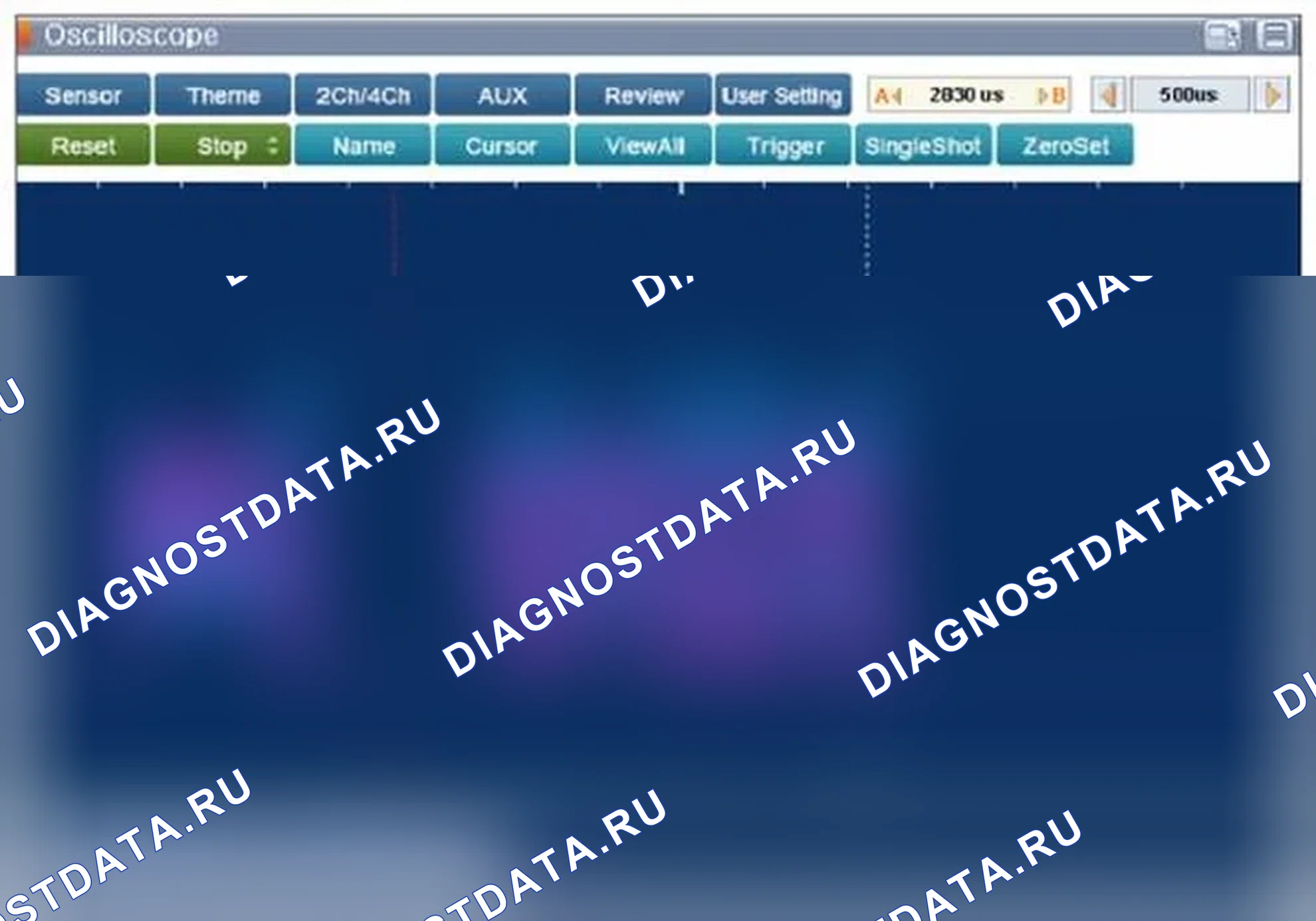Image resolution: width=1316 pixels, height=921 pixels.
Task: Toggle 2Ch/4Ch channel mode
Action: point(363,95)
